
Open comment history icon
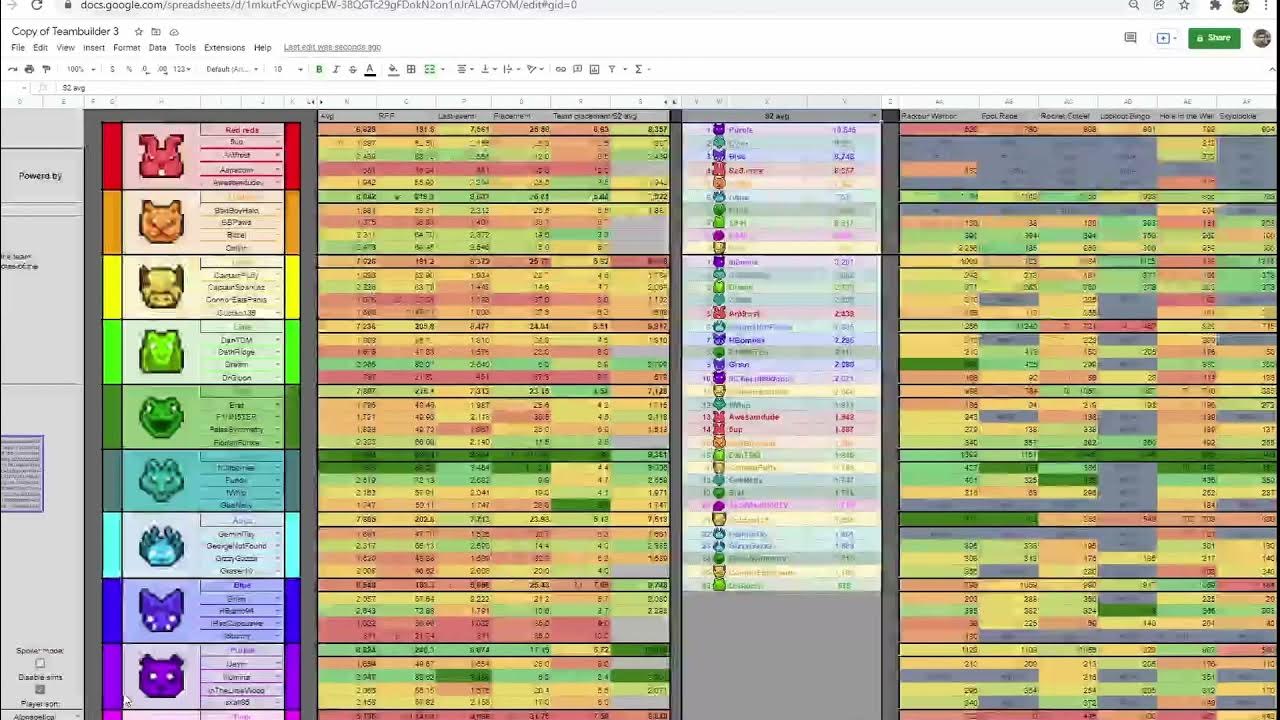click(x=1130, y=38)
